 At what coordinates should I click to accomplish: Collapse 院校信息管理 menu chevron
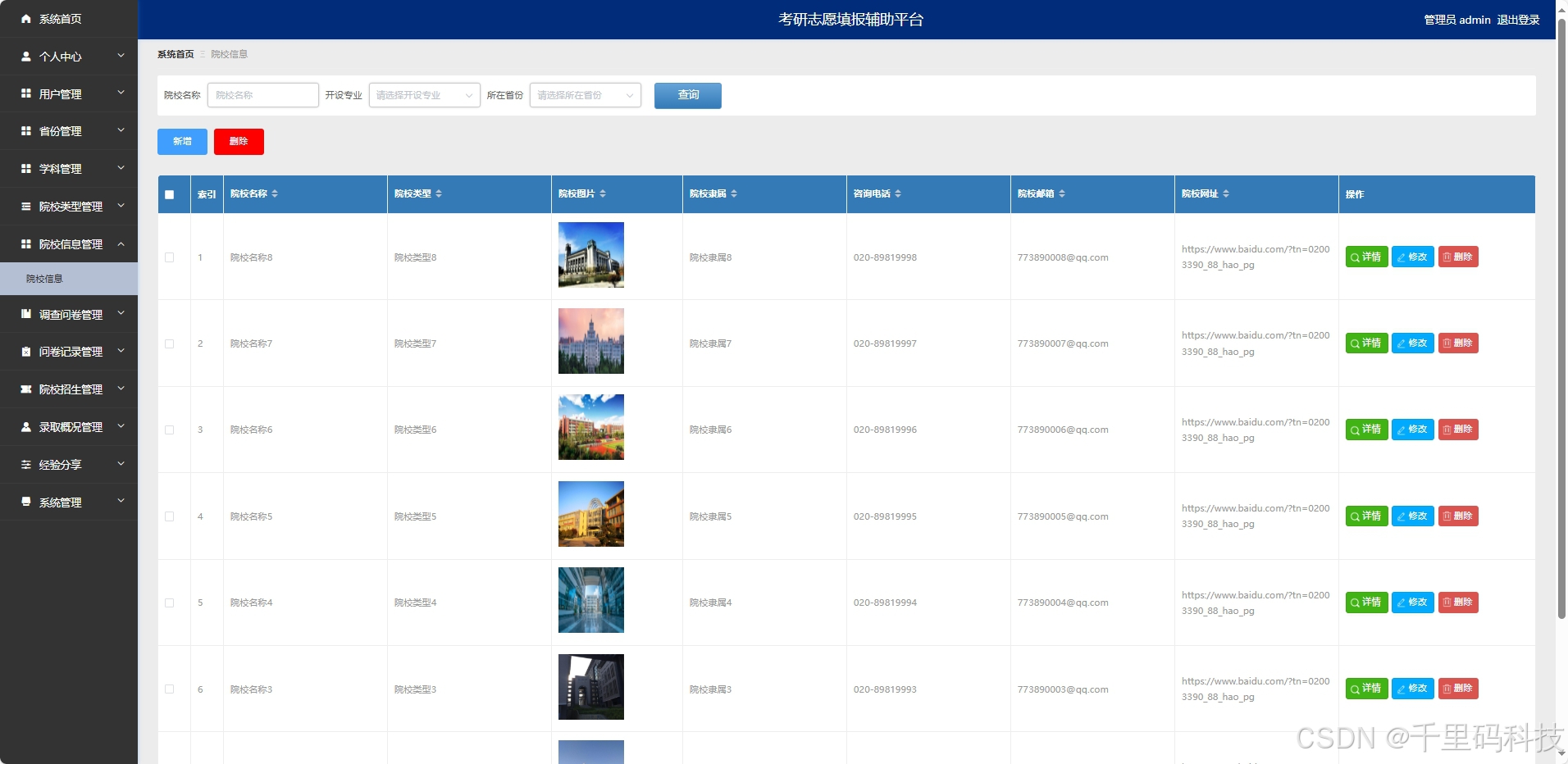point(121,243)
